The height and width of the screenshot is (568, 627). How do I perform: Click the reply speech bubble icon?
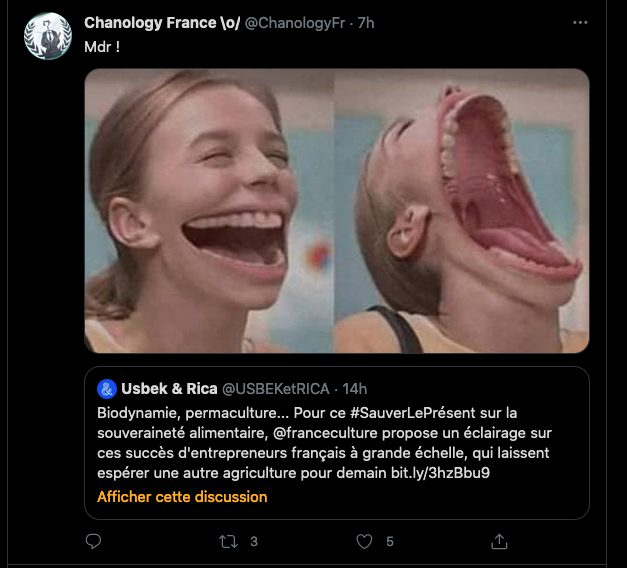coord(94,541)
